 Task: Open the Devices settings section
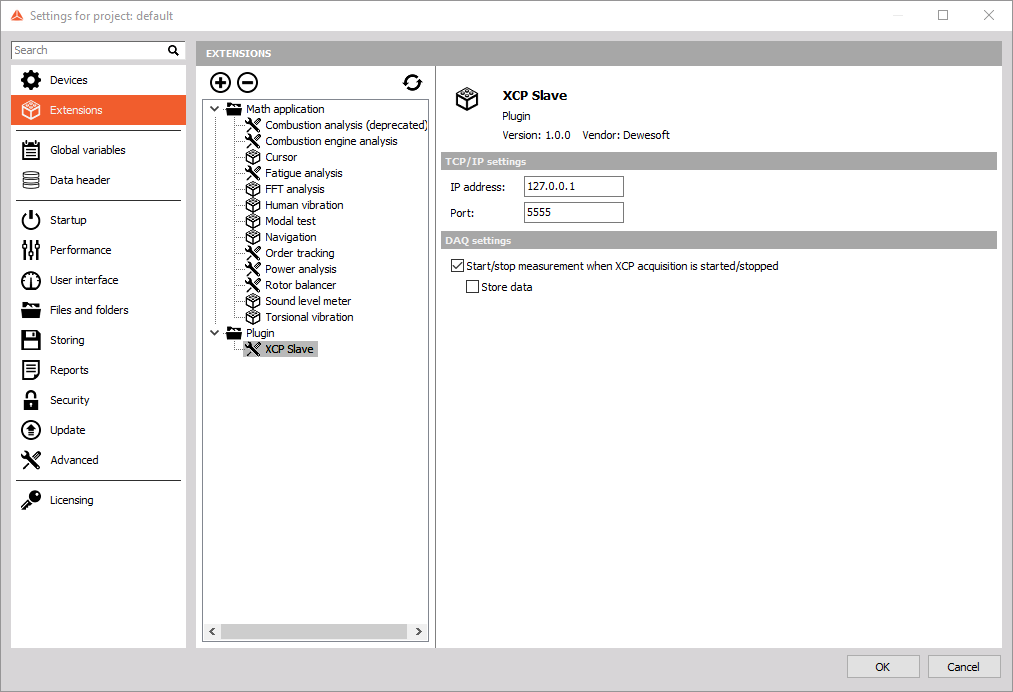pyautogui.click(x=98, y=80)
